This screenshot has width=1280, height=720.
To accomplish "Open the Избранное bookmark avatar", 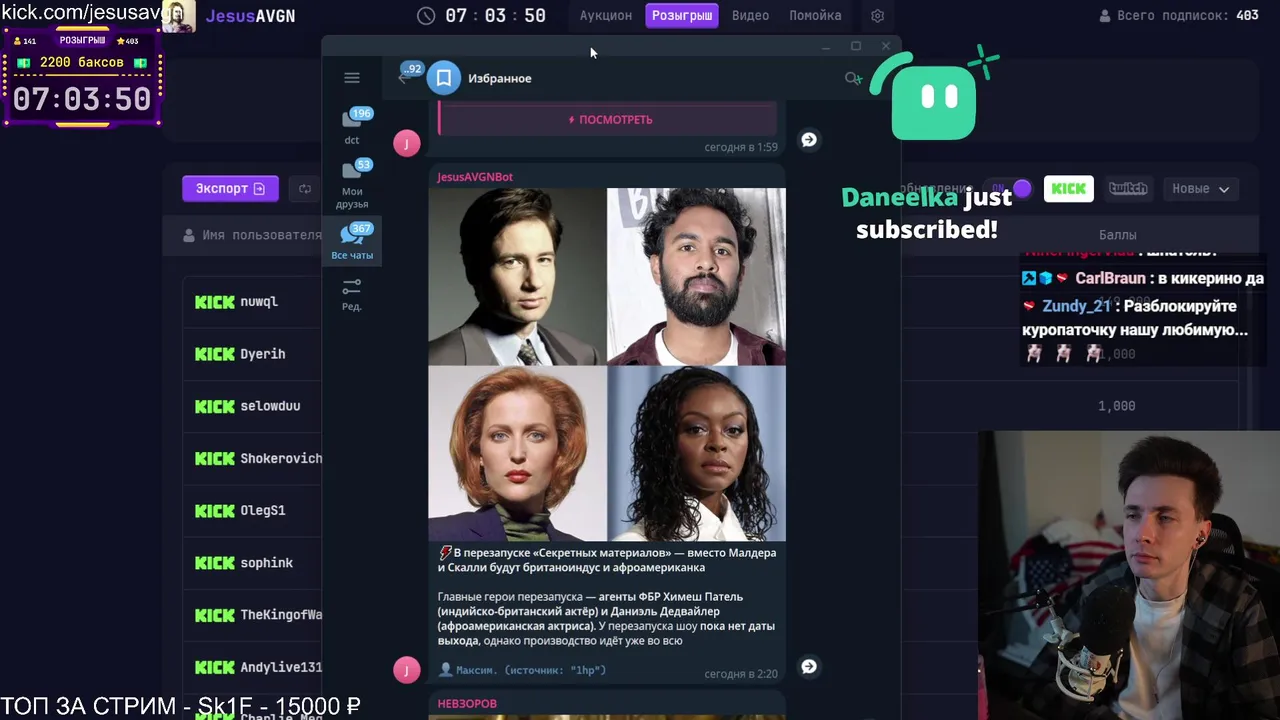I will pyautogui.click(x=444, y=78).
